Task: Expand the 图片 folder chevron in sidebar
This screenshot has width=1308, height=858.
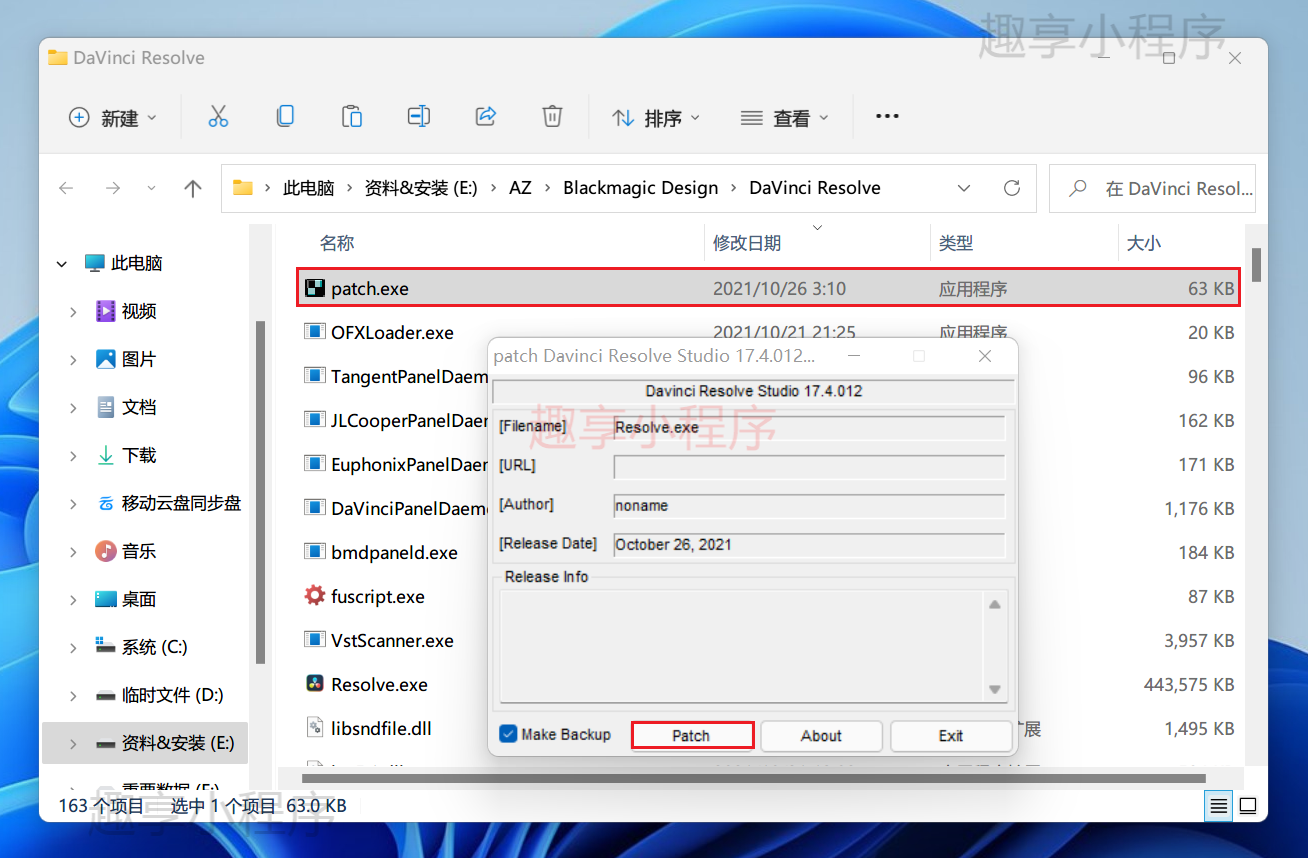Action: click(x=73, y=360)
